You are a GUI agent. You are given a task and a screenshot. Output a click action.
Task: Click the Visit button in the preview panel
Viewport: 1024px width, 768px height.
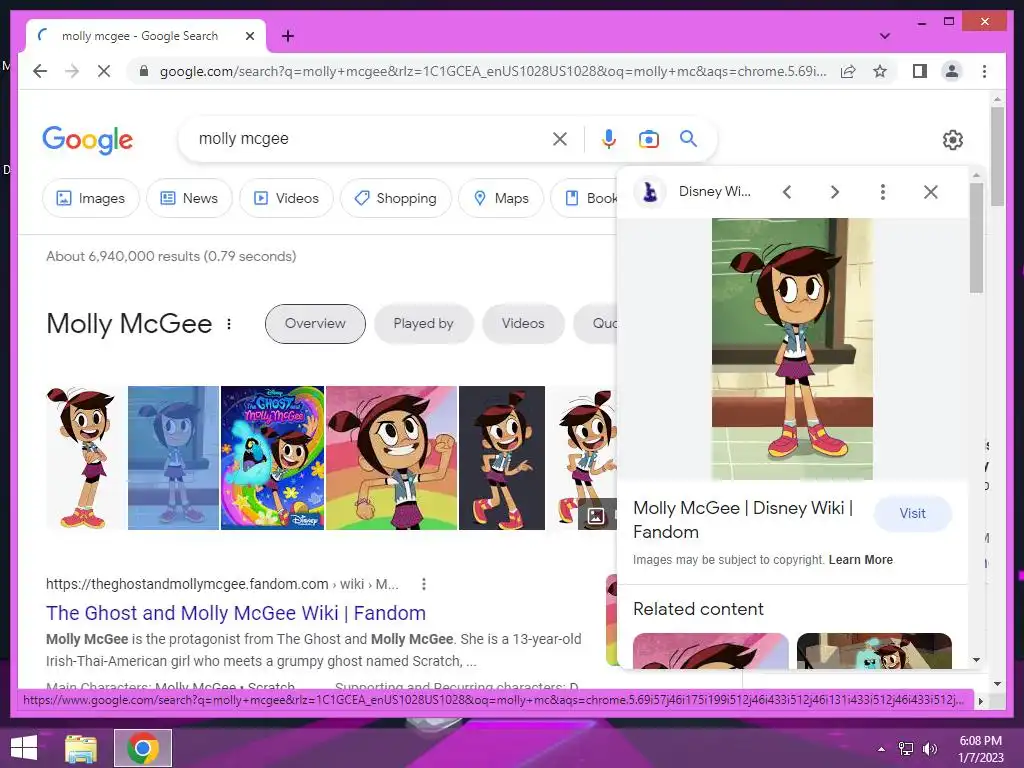click(912, 513)
